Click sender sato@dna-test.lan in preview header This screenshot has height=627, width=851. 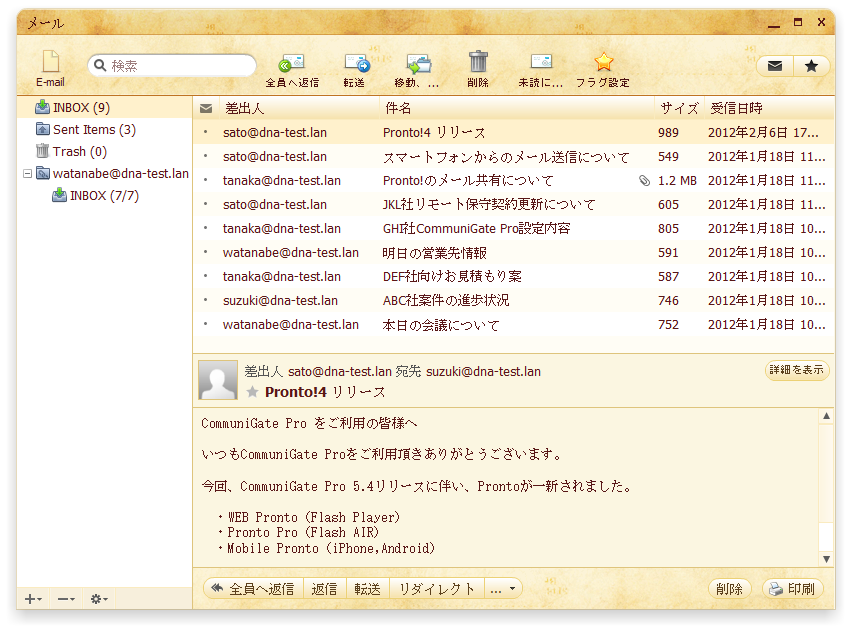click(x=340, y=372)
